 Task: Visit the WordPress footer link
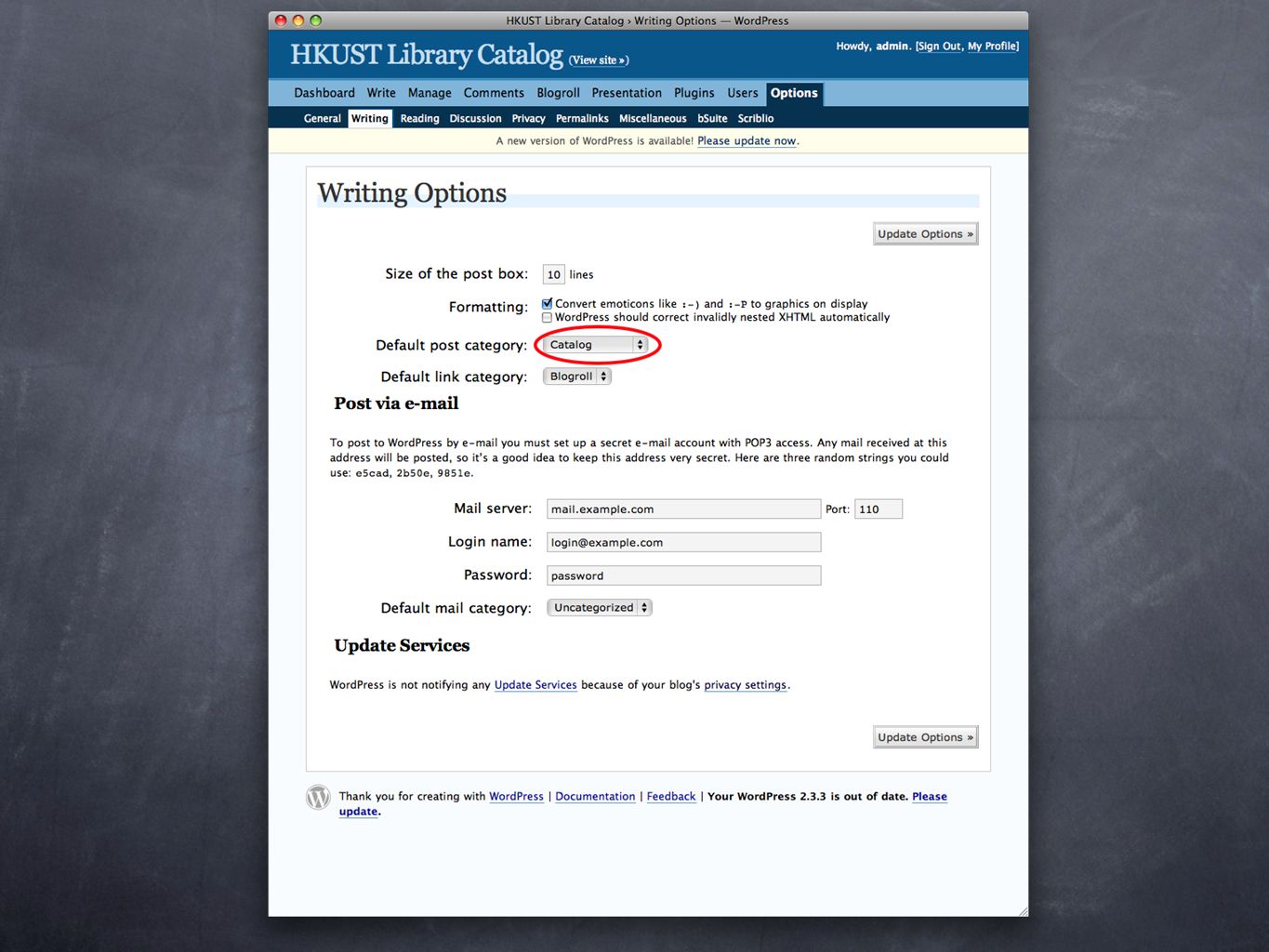(516, 797)
